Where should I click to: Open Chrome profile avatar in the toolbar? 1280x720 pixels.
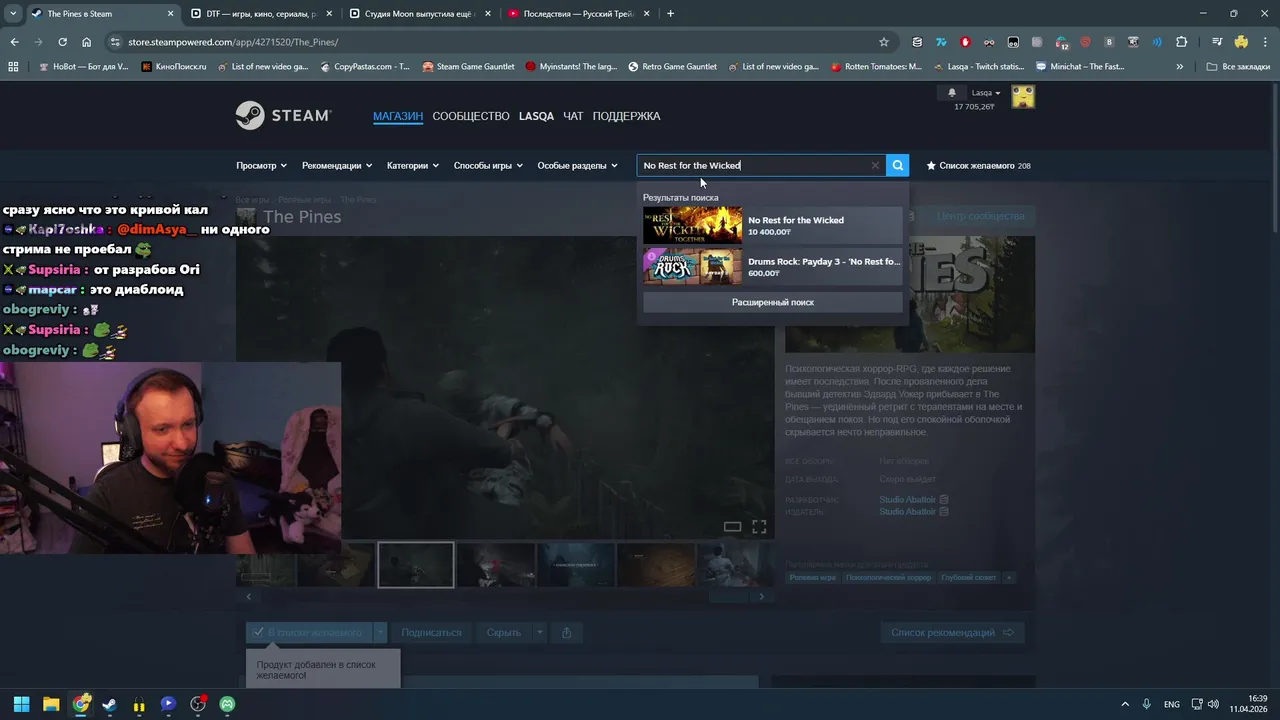(x=1241, y=42)
